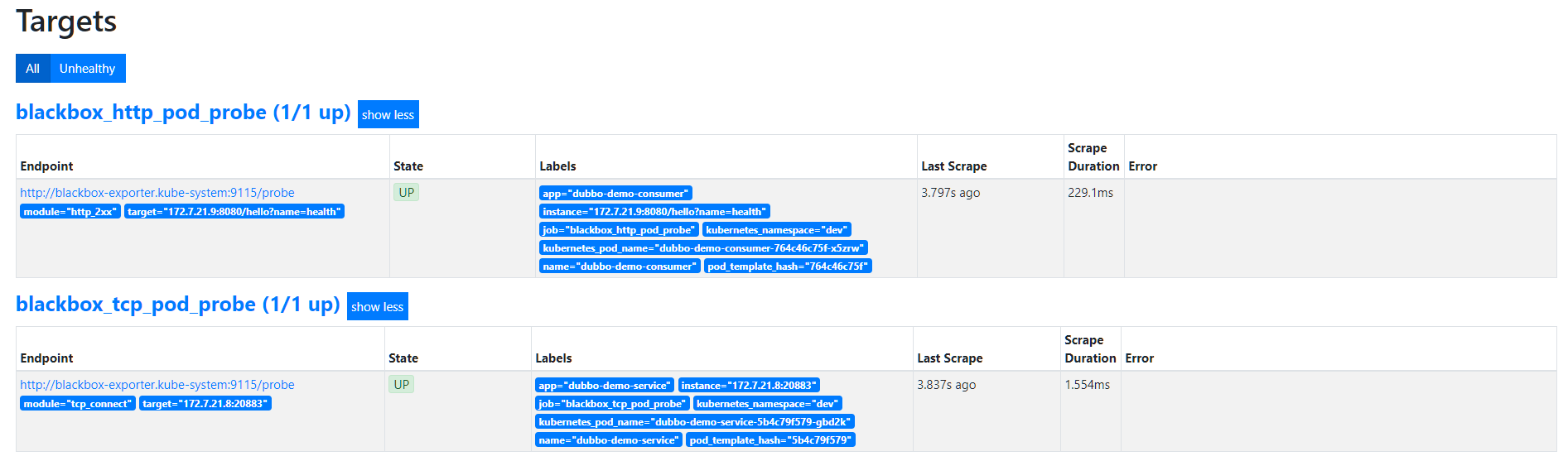
Task: Click the pod_template_hash="764c46c75f" label
Action: (788, 267)
